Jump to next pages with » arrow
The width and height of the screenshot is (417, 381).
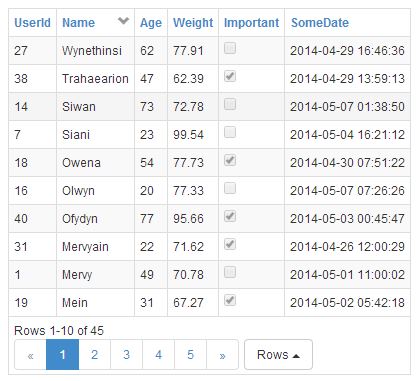coord(222,355)
